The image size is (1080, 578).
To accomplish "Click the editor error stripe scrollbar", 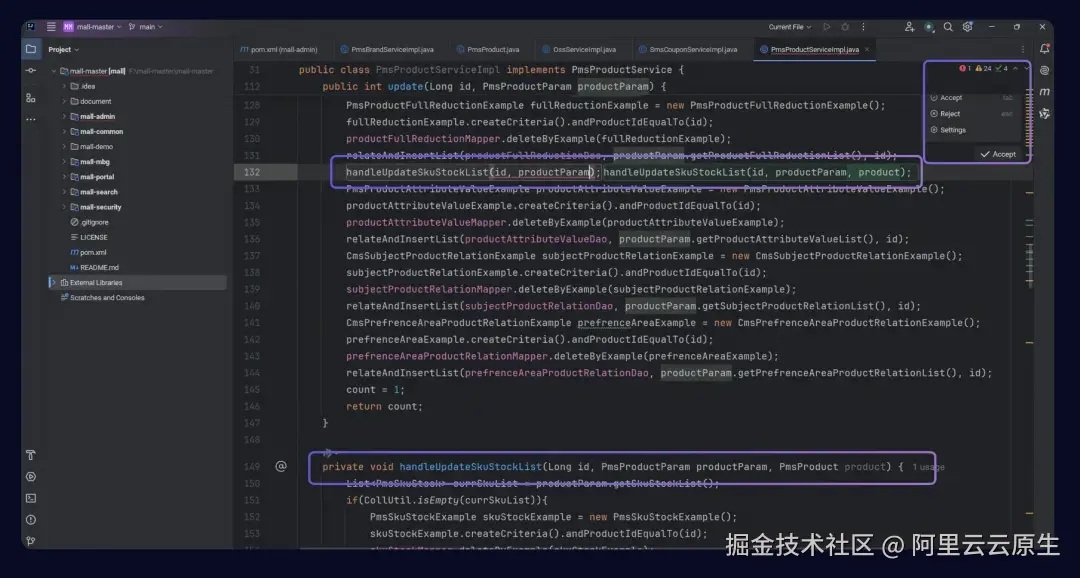I will pyautogui.click(x=1029, y=303).
